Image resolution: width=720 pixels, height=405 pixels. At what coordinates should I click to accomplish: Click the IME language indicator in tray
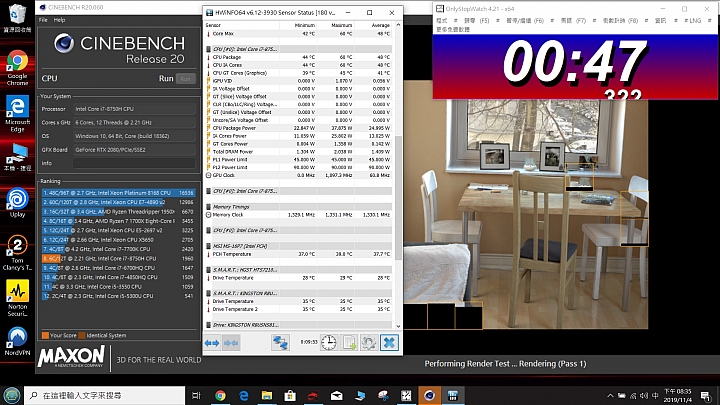655,395
